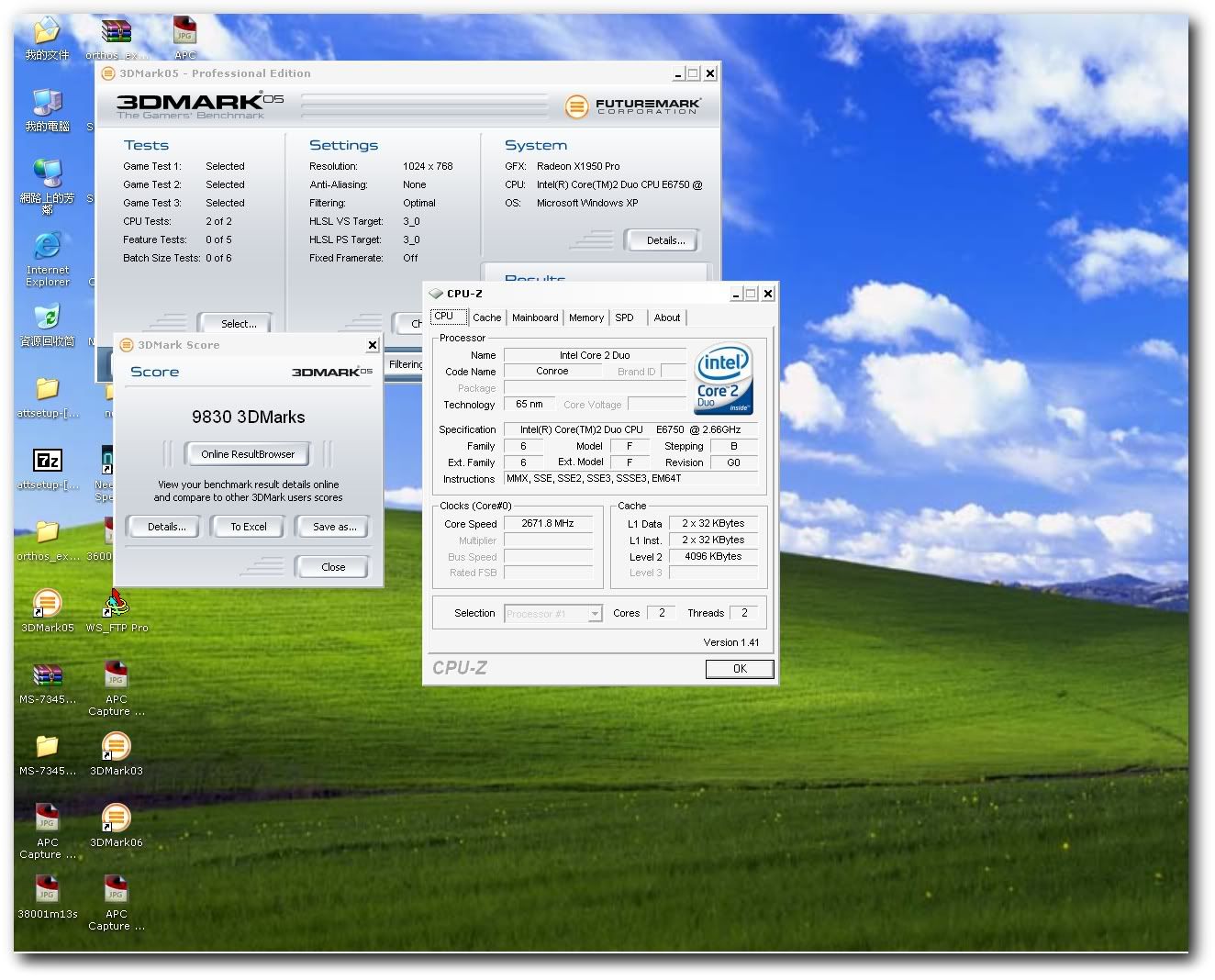The width and height of the screenshot is (1215, 980).
Task: Switch to the Cache tab in CPU-Z
Action: [x=487, y=317]
